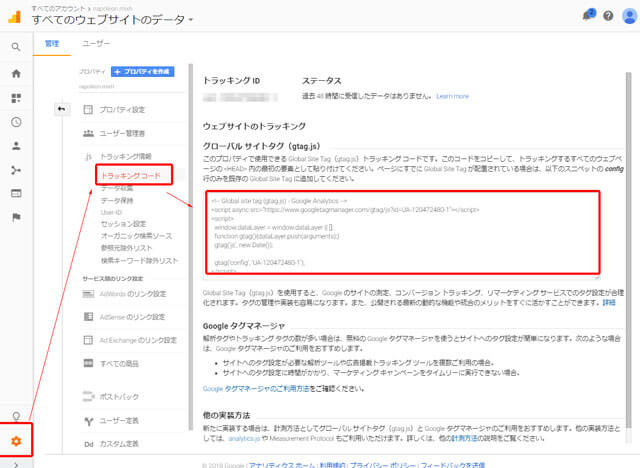Open ユーザー管理 menu item
The width and height of the screenshot is (640, 468).
pyautogui.click(x=122, y=133)
